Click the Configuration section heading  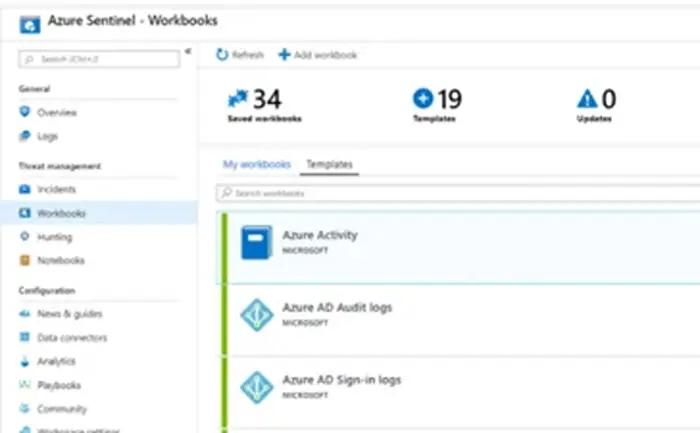coord(47,291)
